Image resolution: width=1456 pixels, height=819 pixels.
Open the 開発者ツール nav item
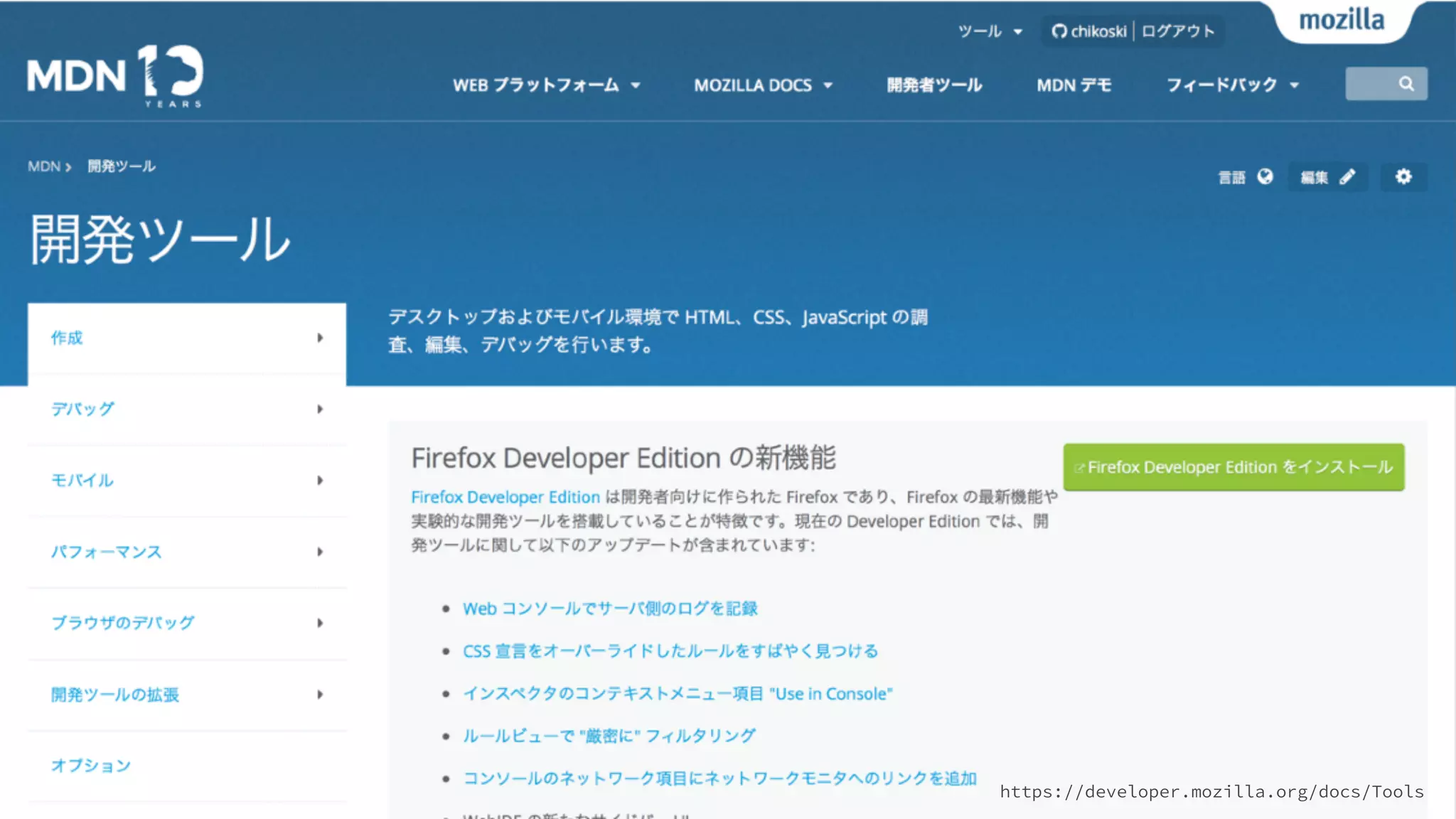point(934,85)
